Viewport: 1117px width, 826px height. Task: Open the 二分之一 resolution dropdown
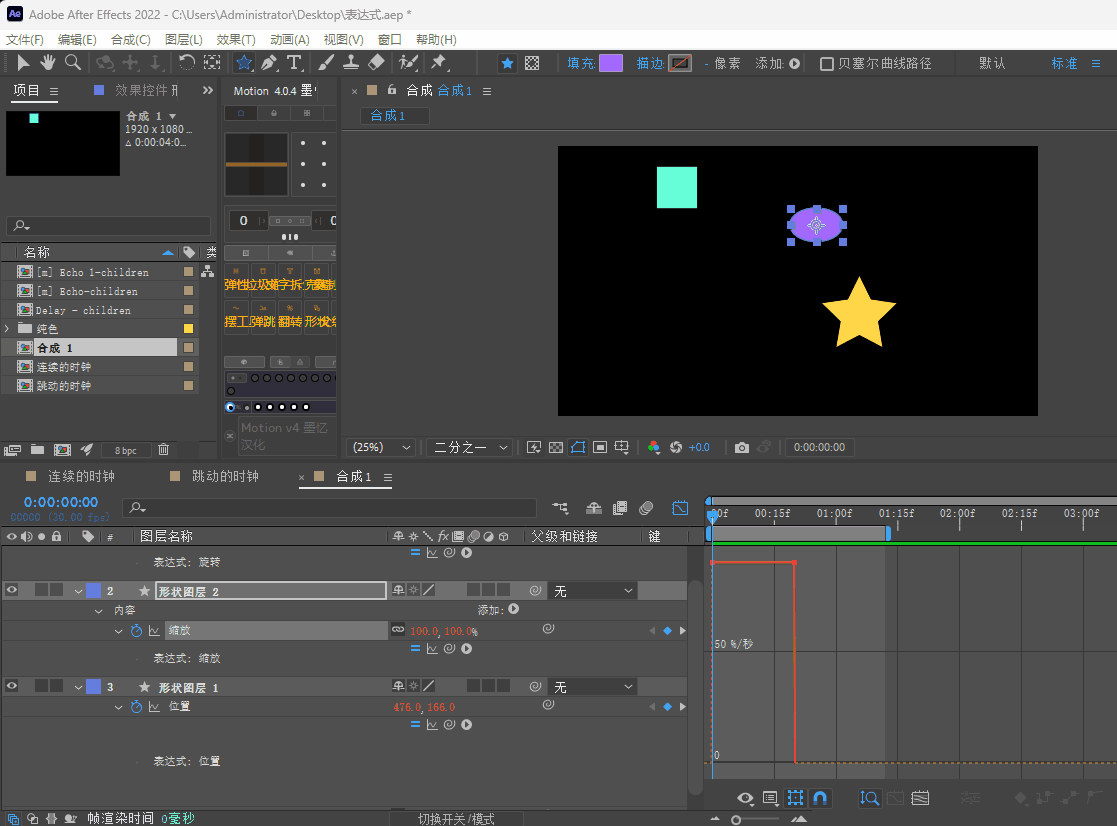tap(469, 448)
